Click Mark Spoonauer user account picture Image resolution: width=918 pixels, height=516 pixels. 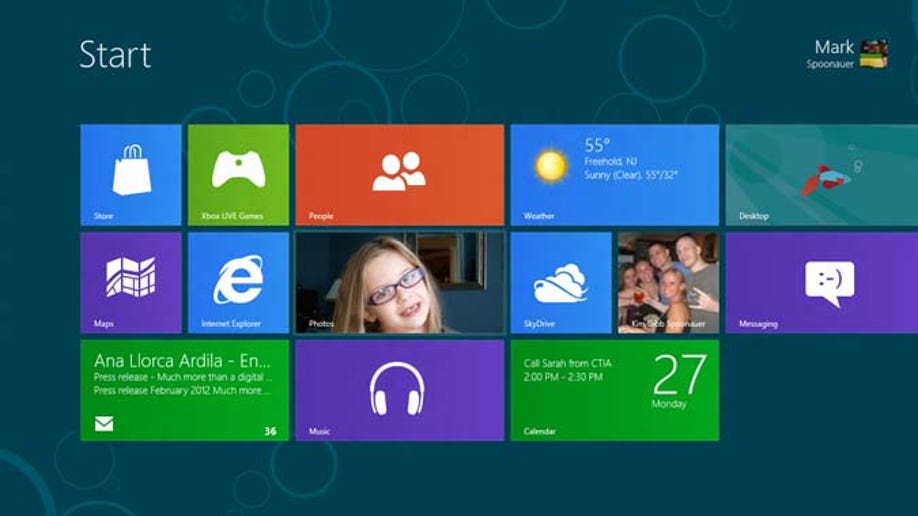[874, 54]
